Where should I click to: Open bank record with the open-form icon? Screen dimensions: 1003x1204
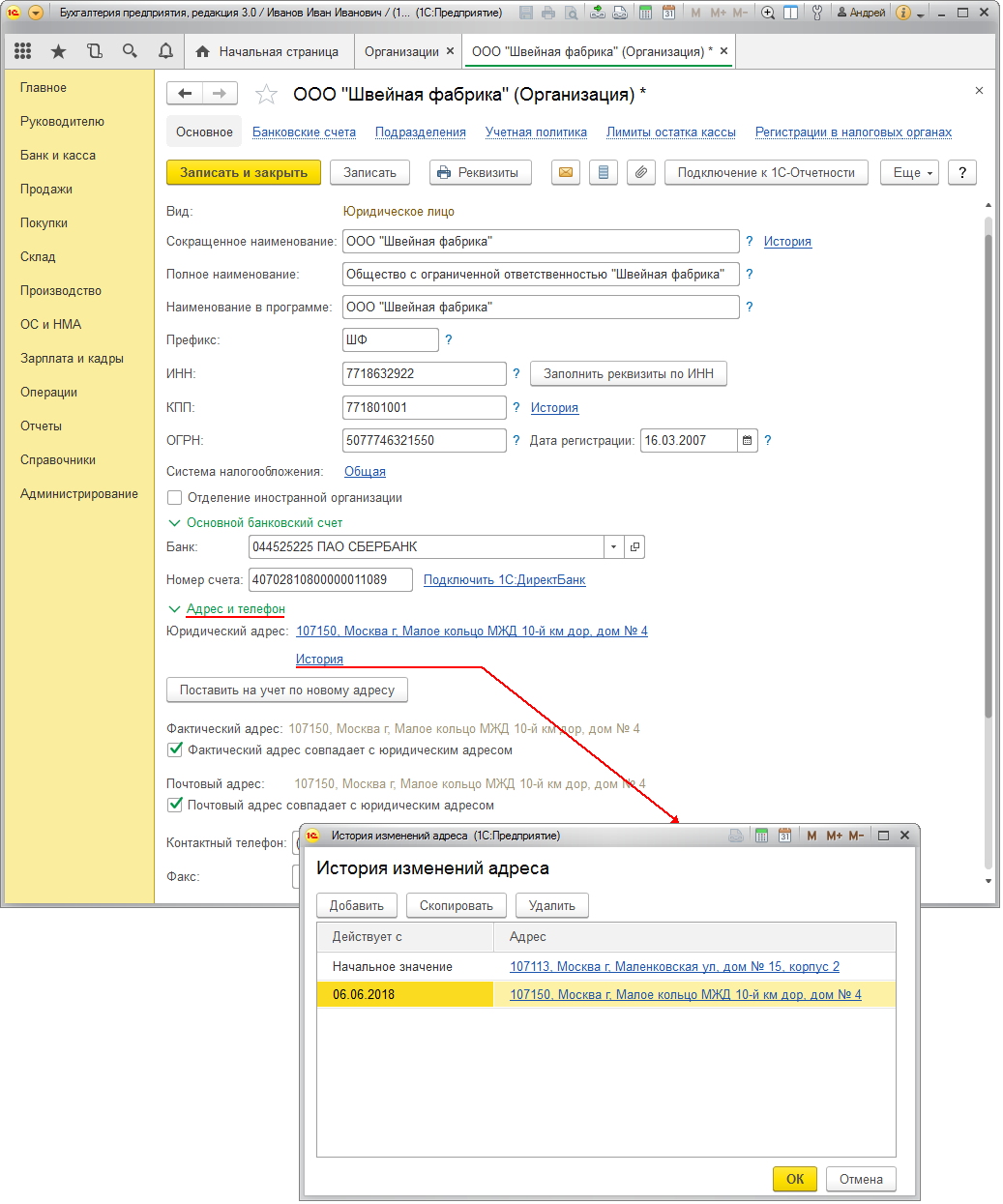634,546
